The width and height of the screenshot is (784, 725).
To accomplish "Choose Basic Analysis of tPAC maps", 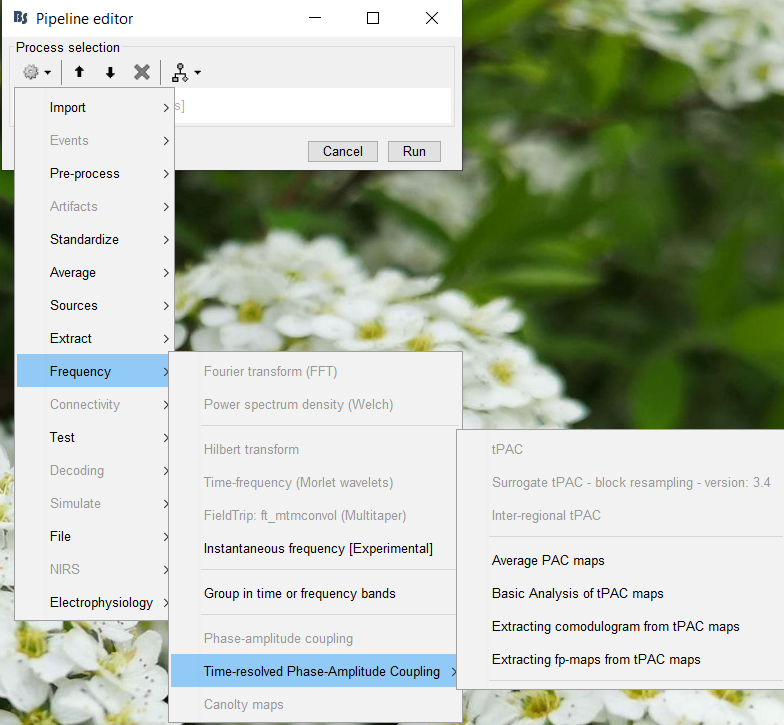I will pos(578,593).
